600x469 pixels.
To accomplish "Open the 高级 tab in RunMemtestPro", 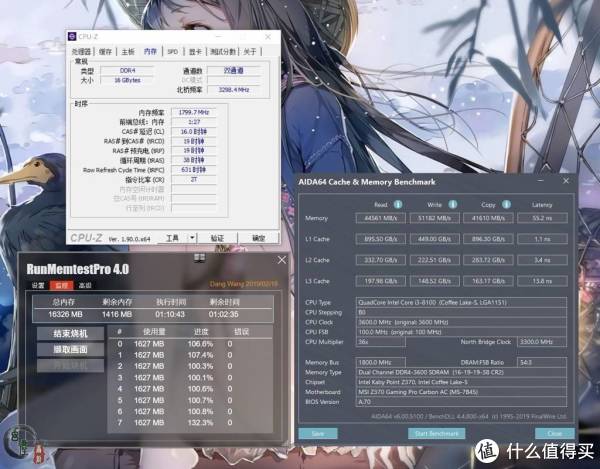I will pos(85,285).
